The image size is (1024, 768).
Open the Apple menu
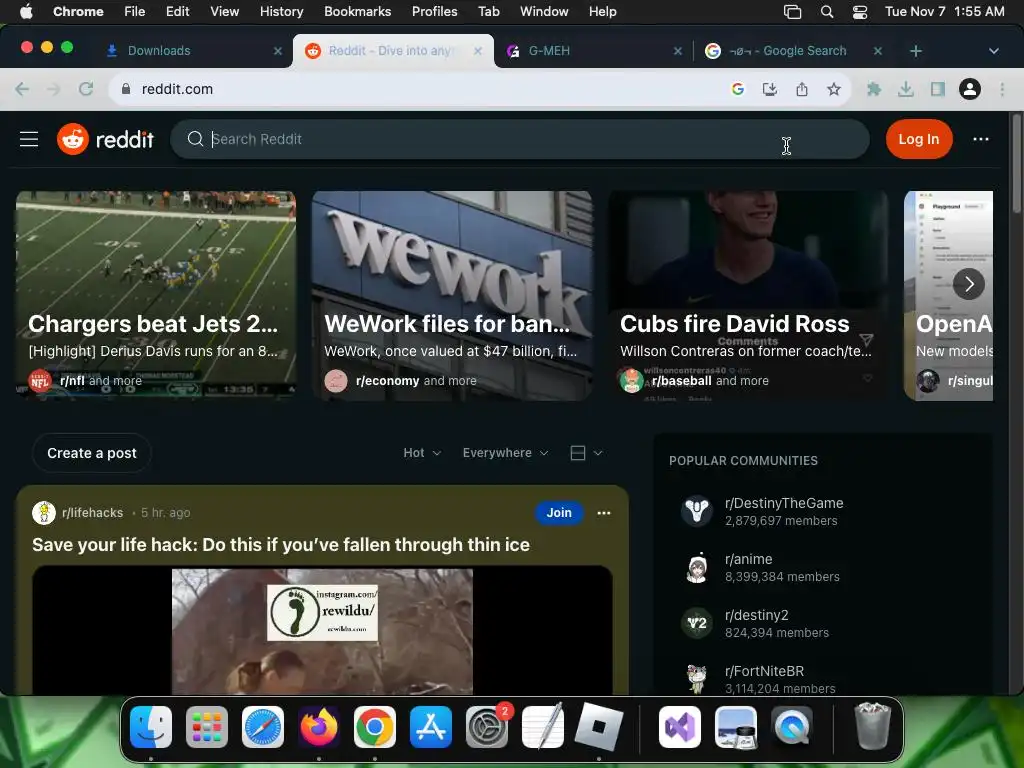[25, 12]
